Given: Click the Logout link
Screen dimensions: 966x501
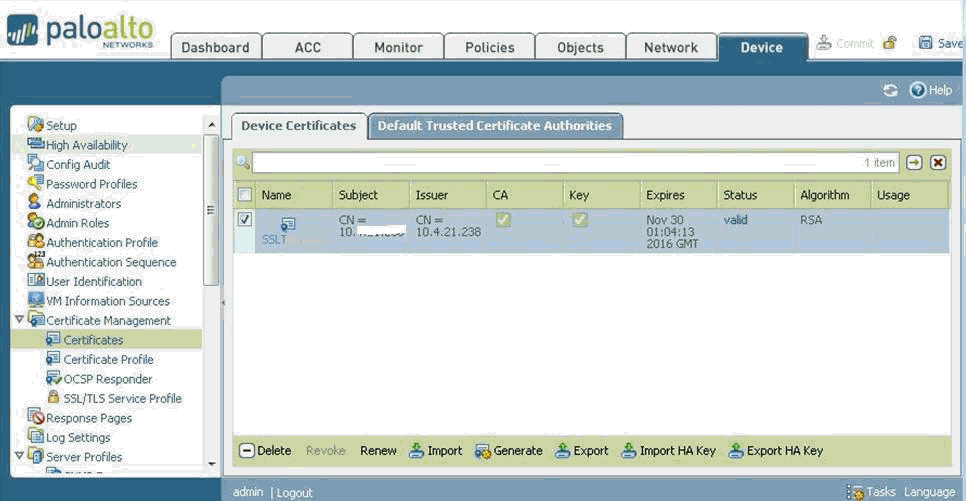Looking at the screenshot, I should pos(295,493).
